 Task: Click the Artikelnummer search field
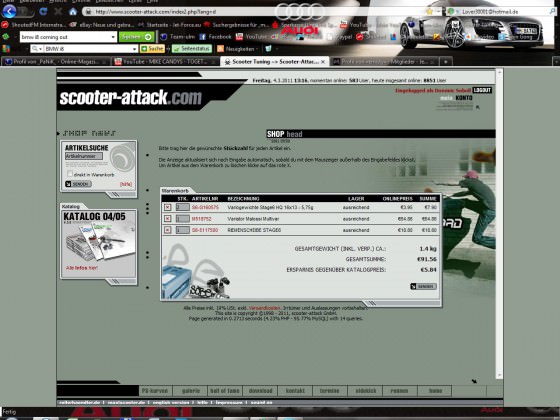[x=84, y=156]
